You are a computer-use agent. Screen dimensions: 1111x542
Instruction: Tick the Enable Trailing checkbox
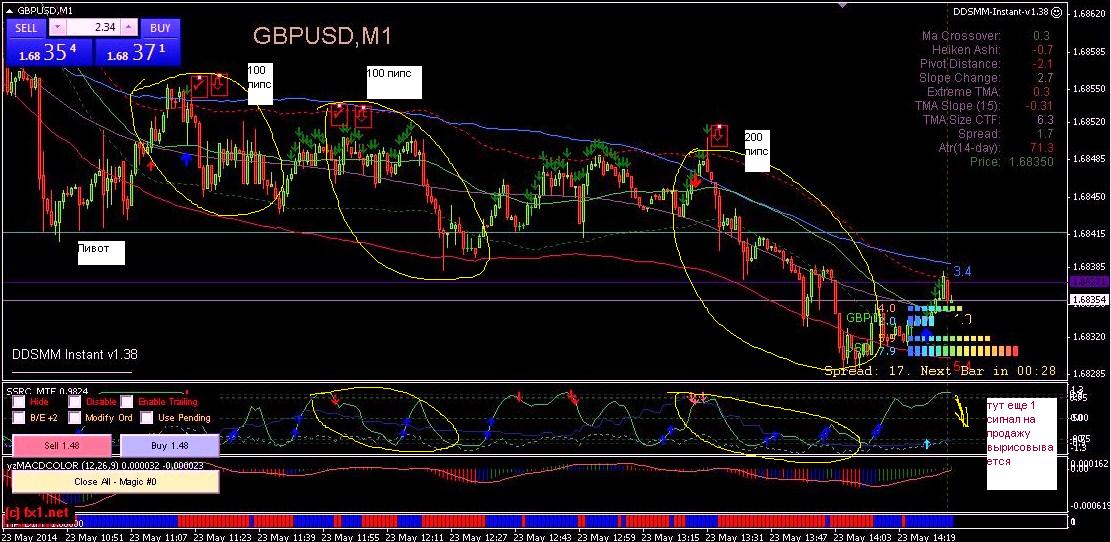click(126, 402)
